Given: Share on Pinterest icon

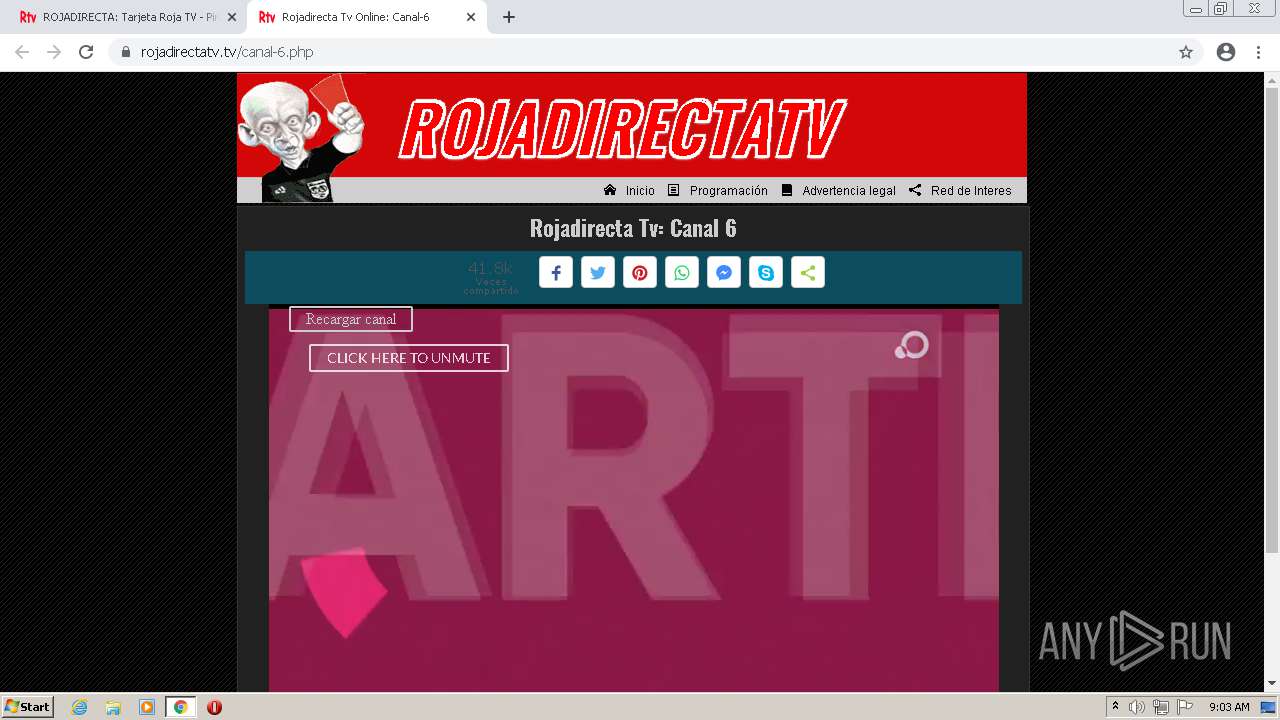Looking at the screenshot, I should click(640, 273).
